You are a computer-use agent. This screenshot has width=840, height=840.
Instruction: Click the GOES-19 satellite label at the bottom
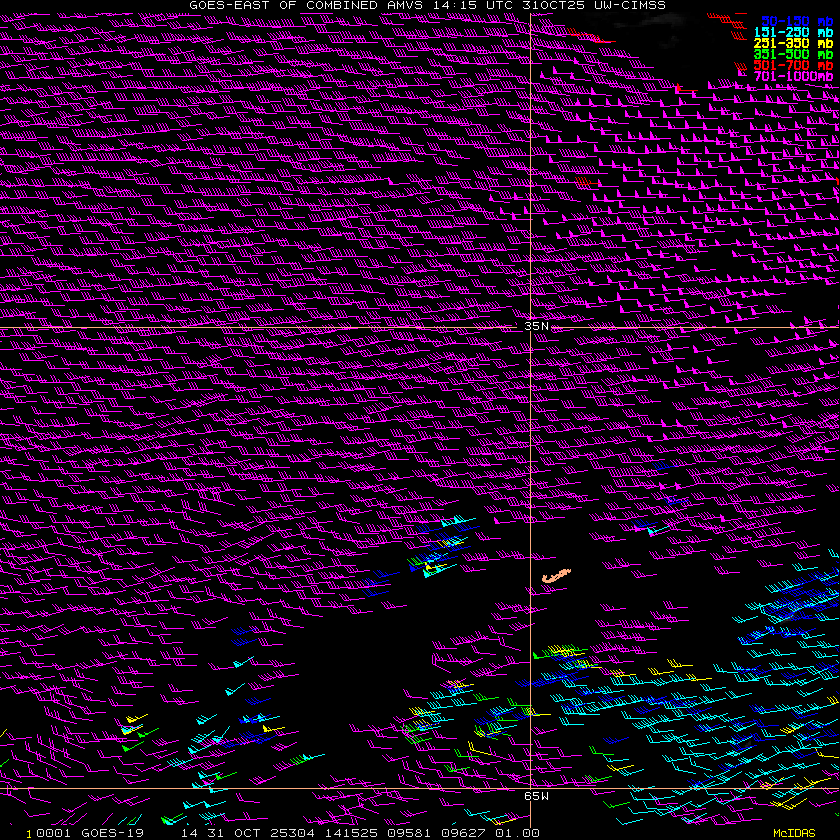(x=112, y=833)
